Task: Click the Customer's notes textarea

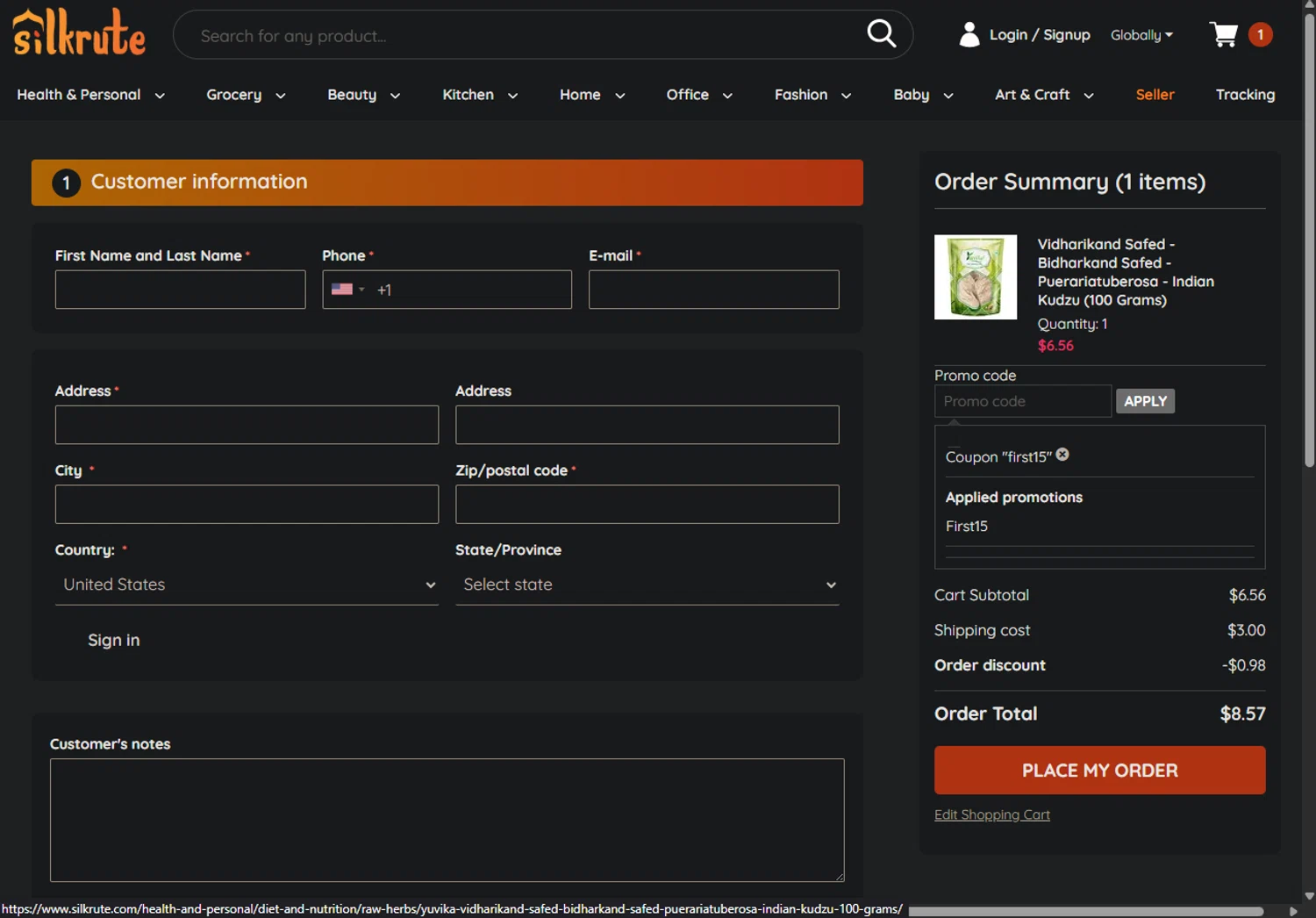Action: (x=447, y=820)
